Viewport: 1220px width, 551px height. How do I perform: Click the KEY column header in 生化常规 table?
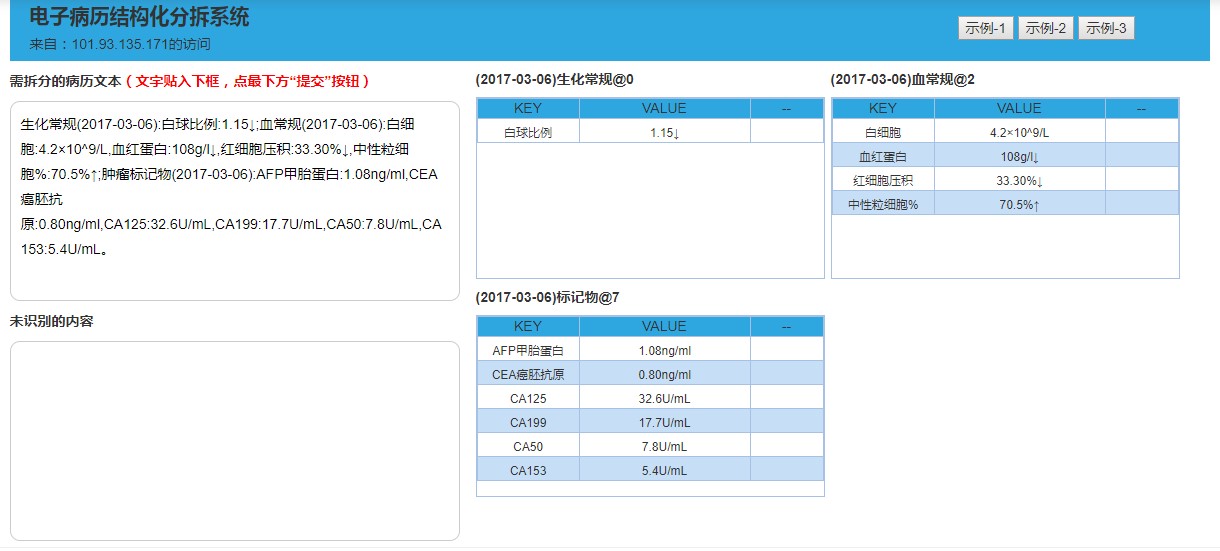527,108
